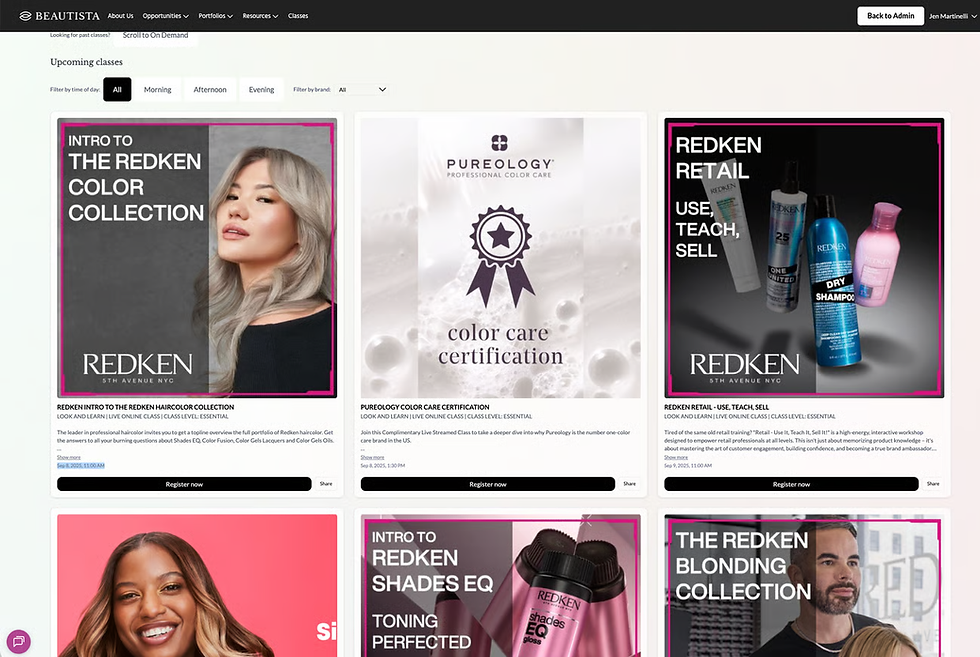Viewport: 980px width, 657px height.
Task: Select the All time-of-day filter
Action: 117,89
